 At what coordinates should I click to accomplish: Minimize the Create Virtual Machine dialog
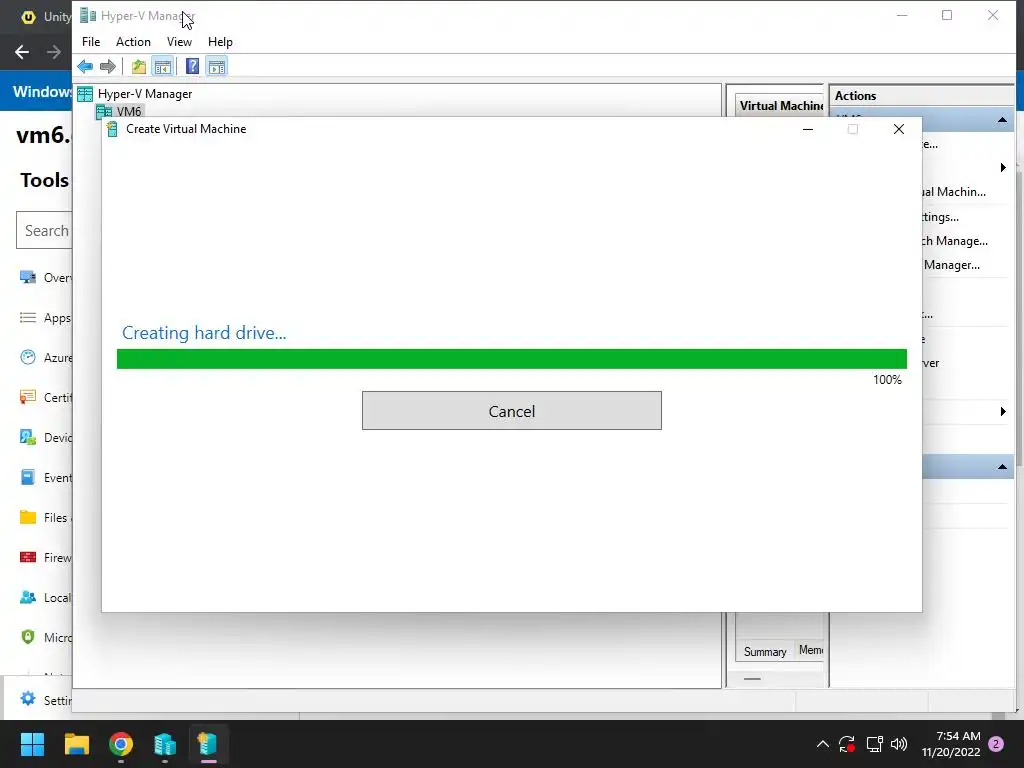pos(808,129)
